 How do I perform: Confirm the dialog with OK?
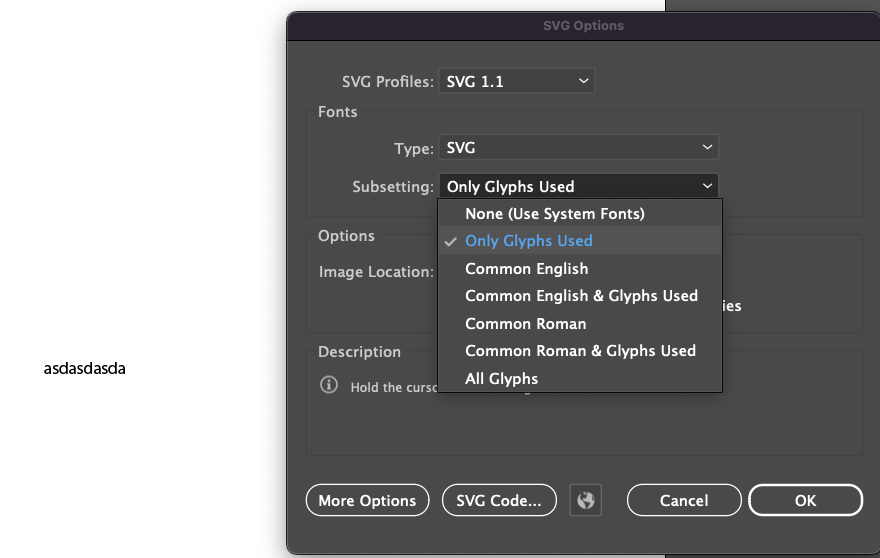pyautogui.click(x=805, y=501)
